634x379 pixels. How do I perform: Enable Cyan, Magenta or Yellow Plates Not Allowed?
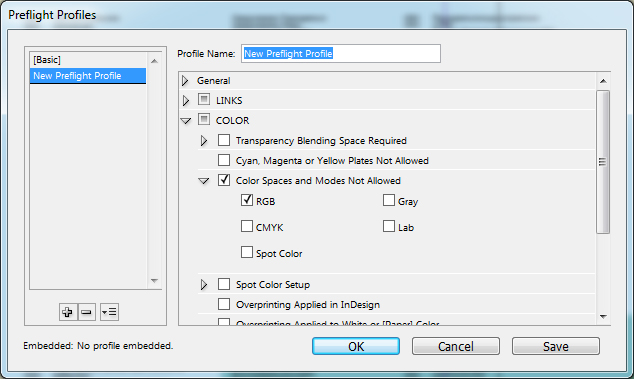point(224,160)
